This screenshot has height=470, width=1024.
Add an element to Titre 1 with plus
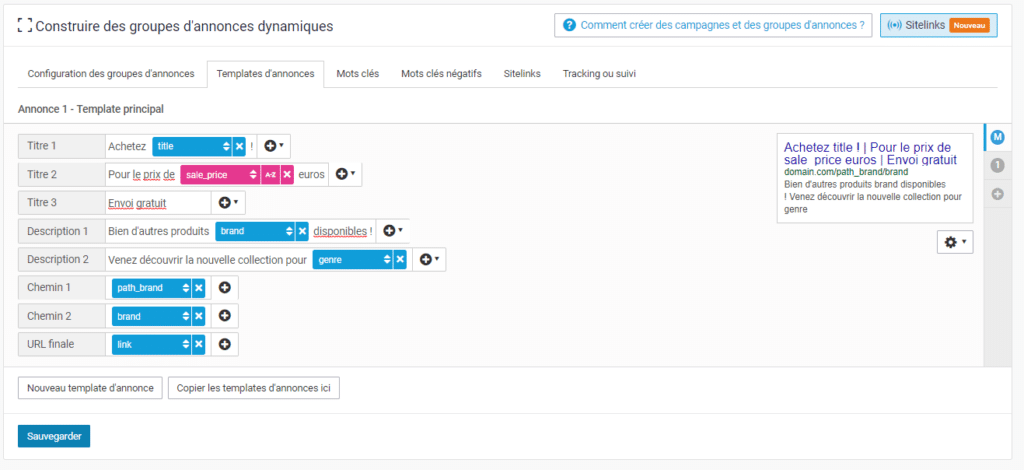pyautogui.click(x=274, y=146)
